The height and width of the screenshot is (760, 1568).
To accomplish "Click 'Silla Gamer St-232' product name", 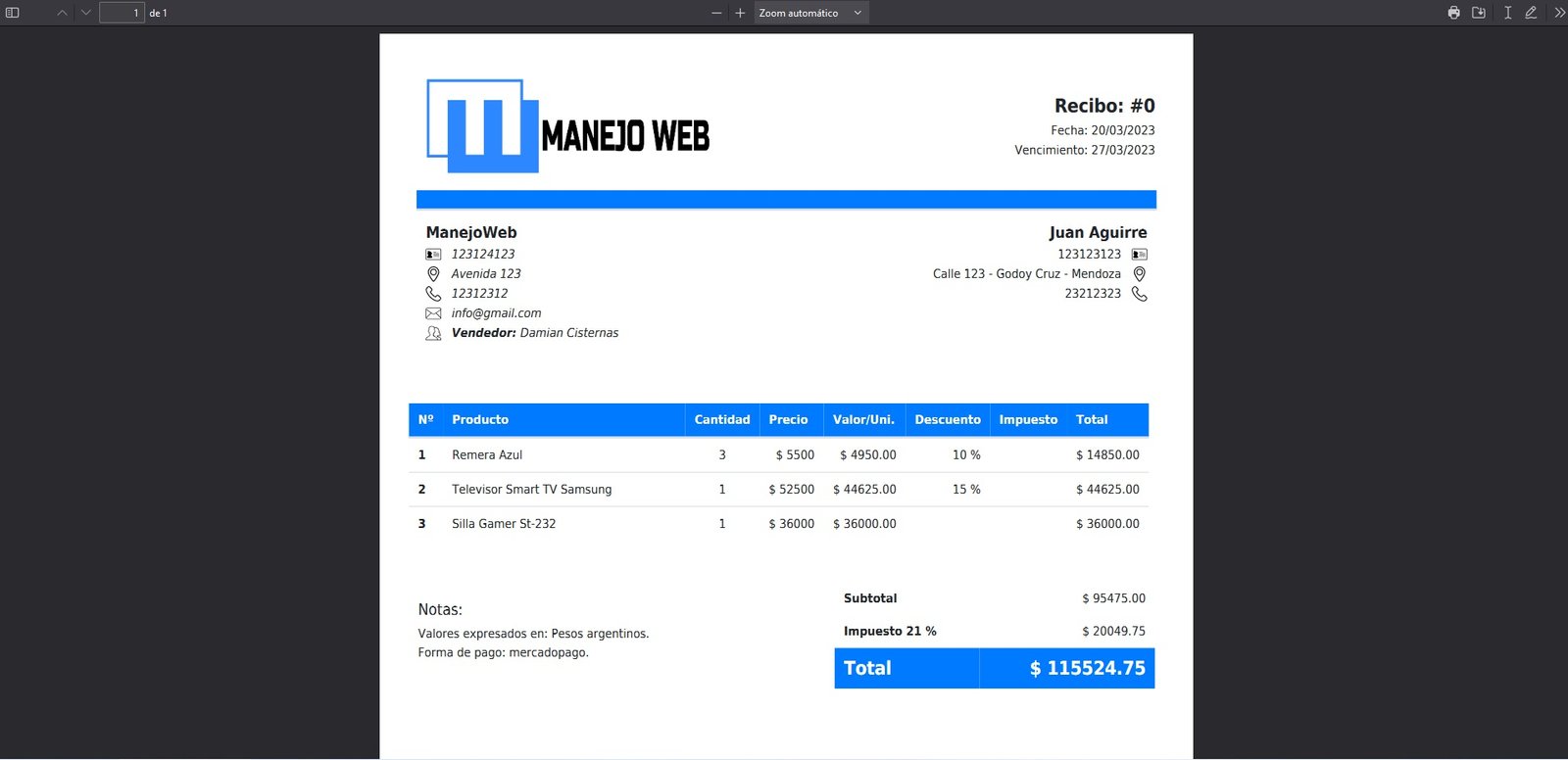I will point(504,524).
